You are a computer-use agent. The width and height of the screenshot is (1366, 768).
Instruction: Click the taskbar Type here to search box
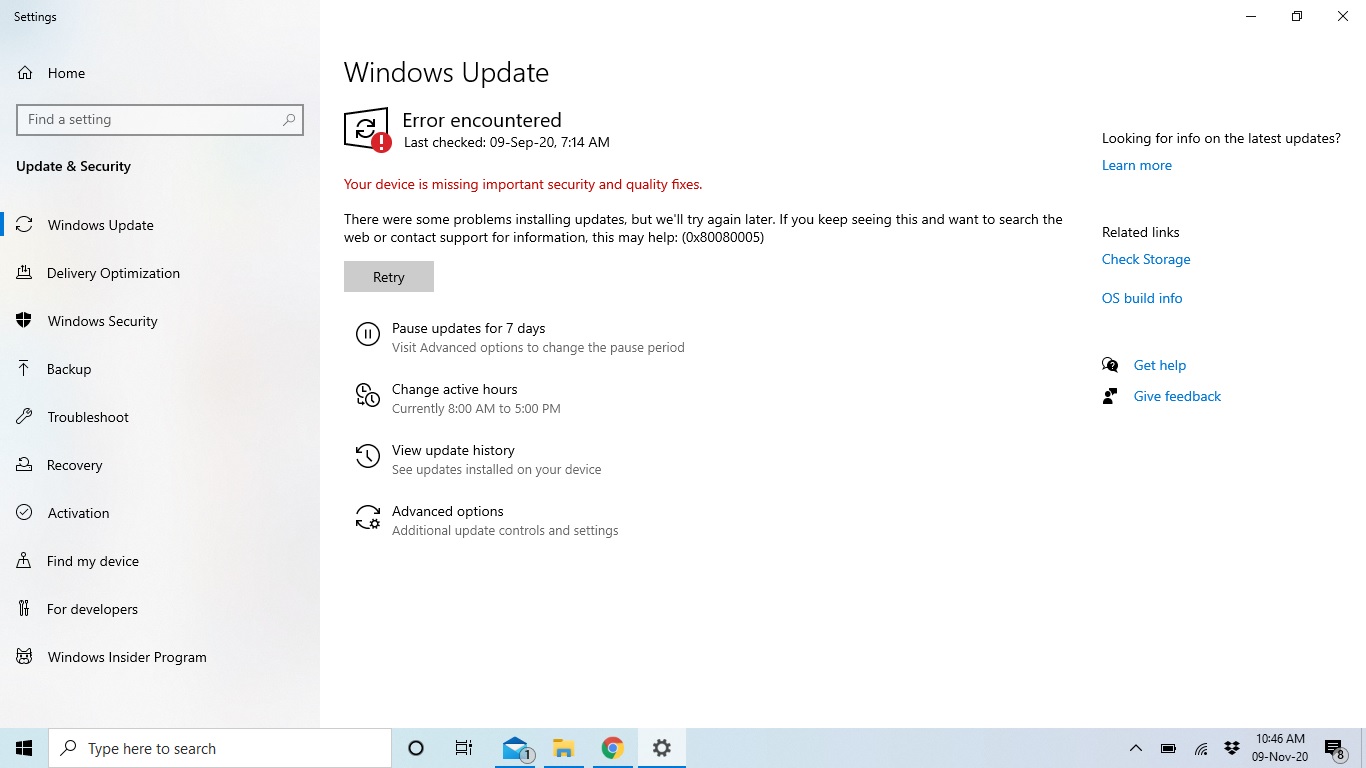click(x=220, y=748)
